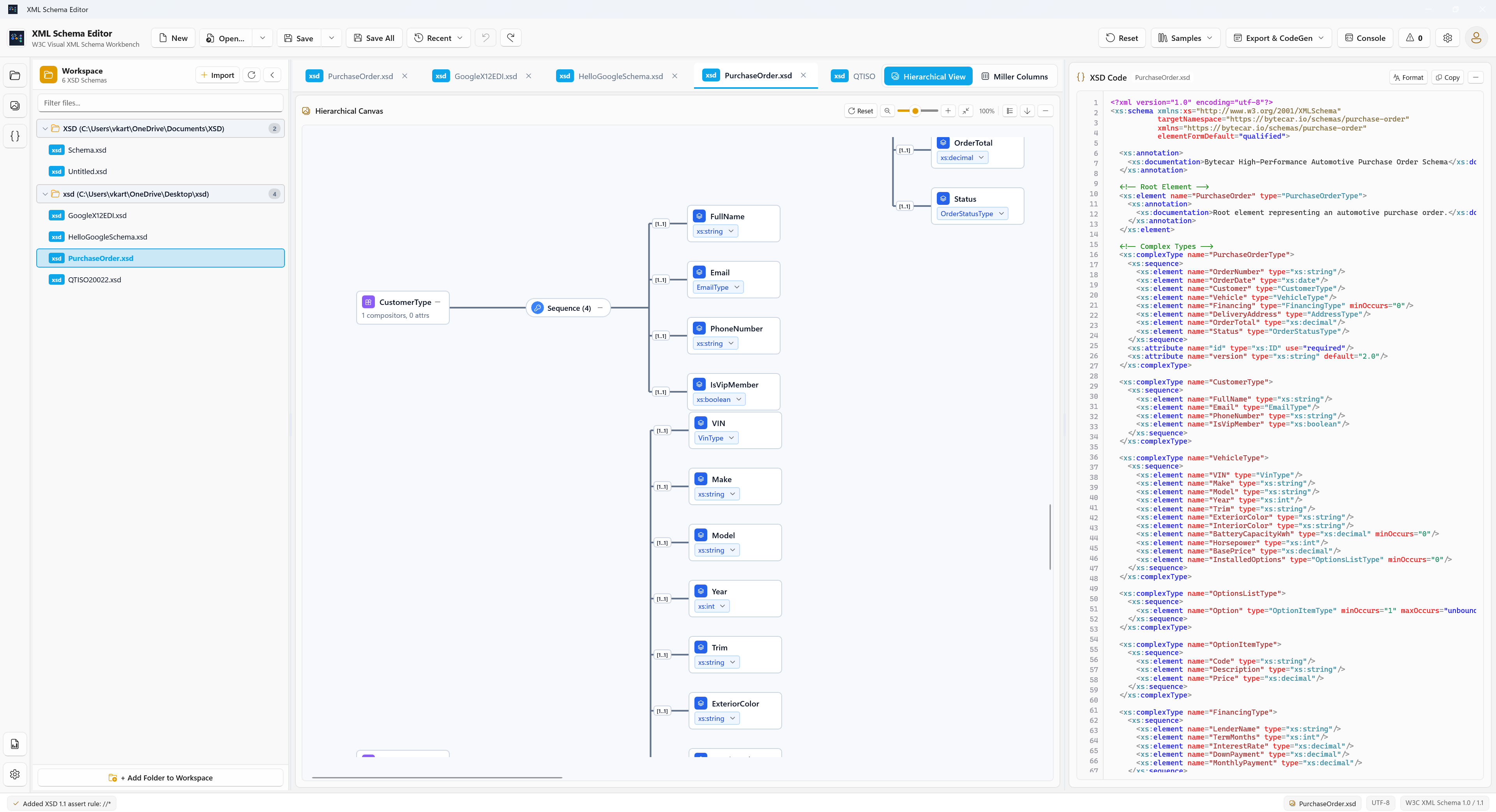Image resolution: width=1496 pixels, height=812 pixels.
Task: Click the undo arrow in the toolbar
Action: coord(486,38)
